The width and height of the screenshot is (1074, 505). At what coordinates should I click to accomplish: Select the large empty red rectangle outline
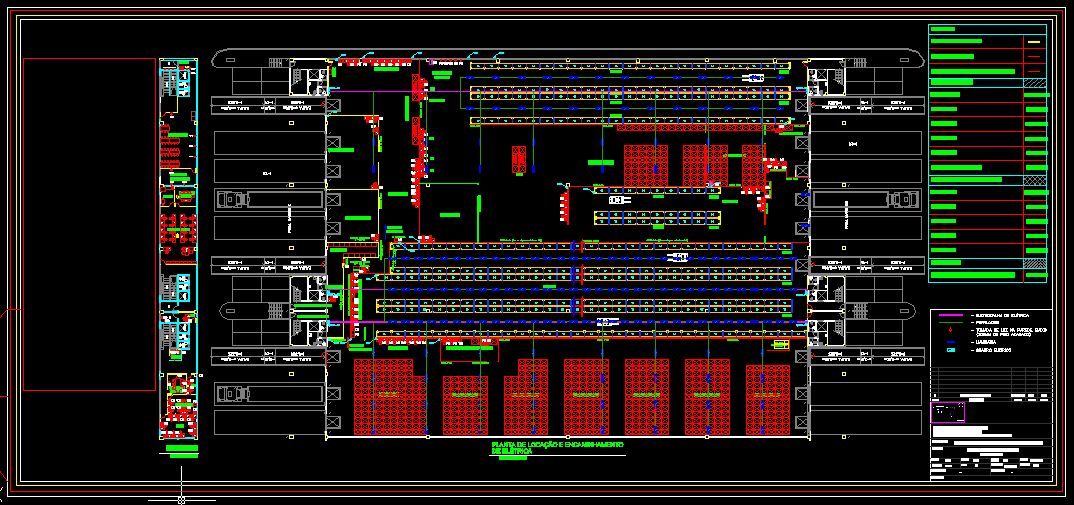(89, 225)
